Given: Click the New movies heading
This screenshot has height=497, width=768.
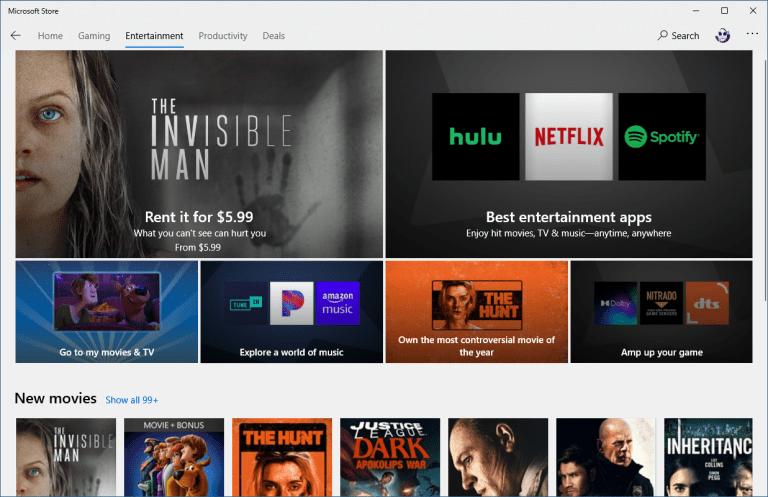Looking at the screenshot, I should 55,398.
